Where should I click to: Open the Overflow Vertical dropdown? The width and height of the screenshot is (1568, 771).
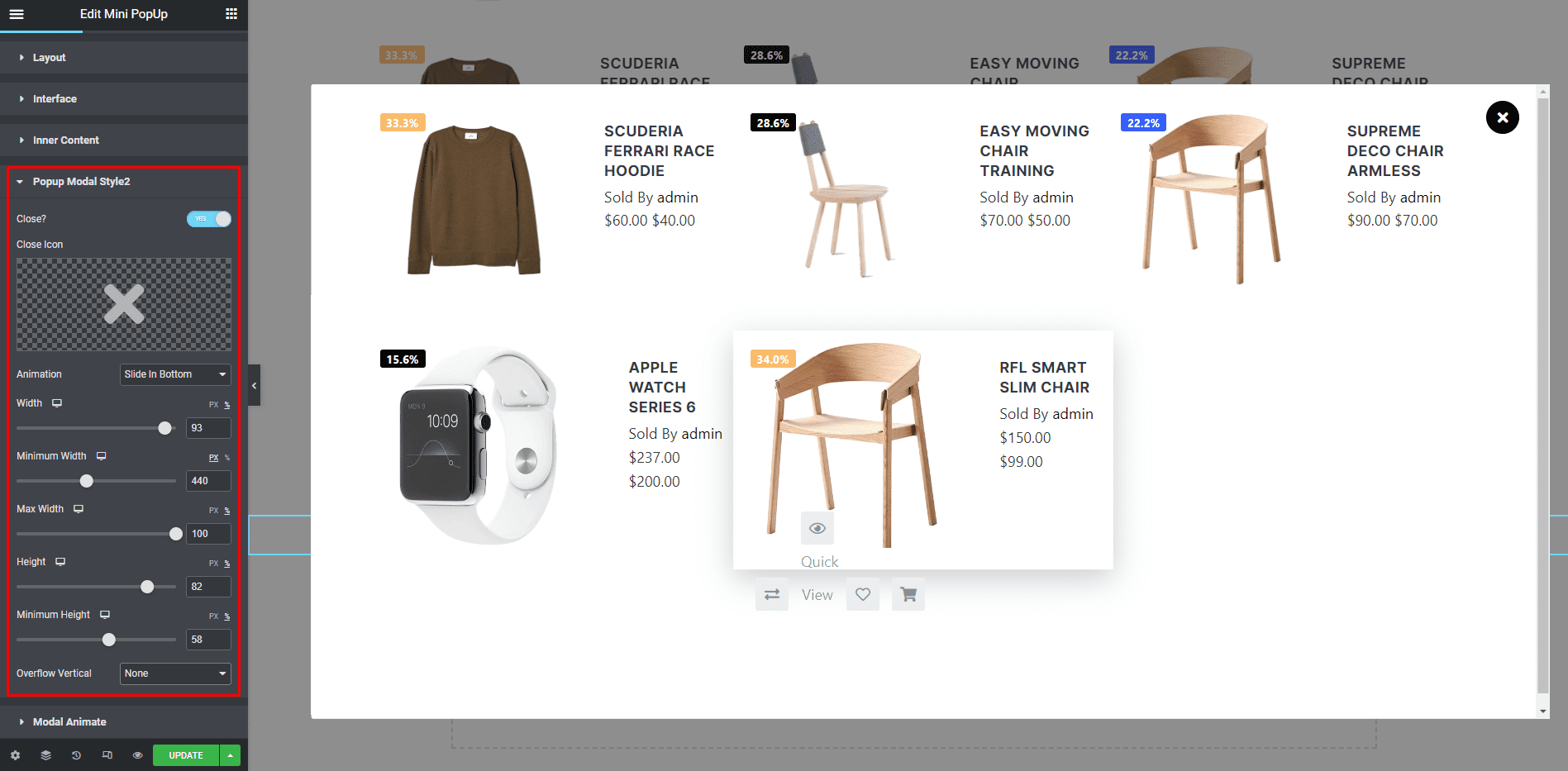pyautogui.click(x=175, y=673)
